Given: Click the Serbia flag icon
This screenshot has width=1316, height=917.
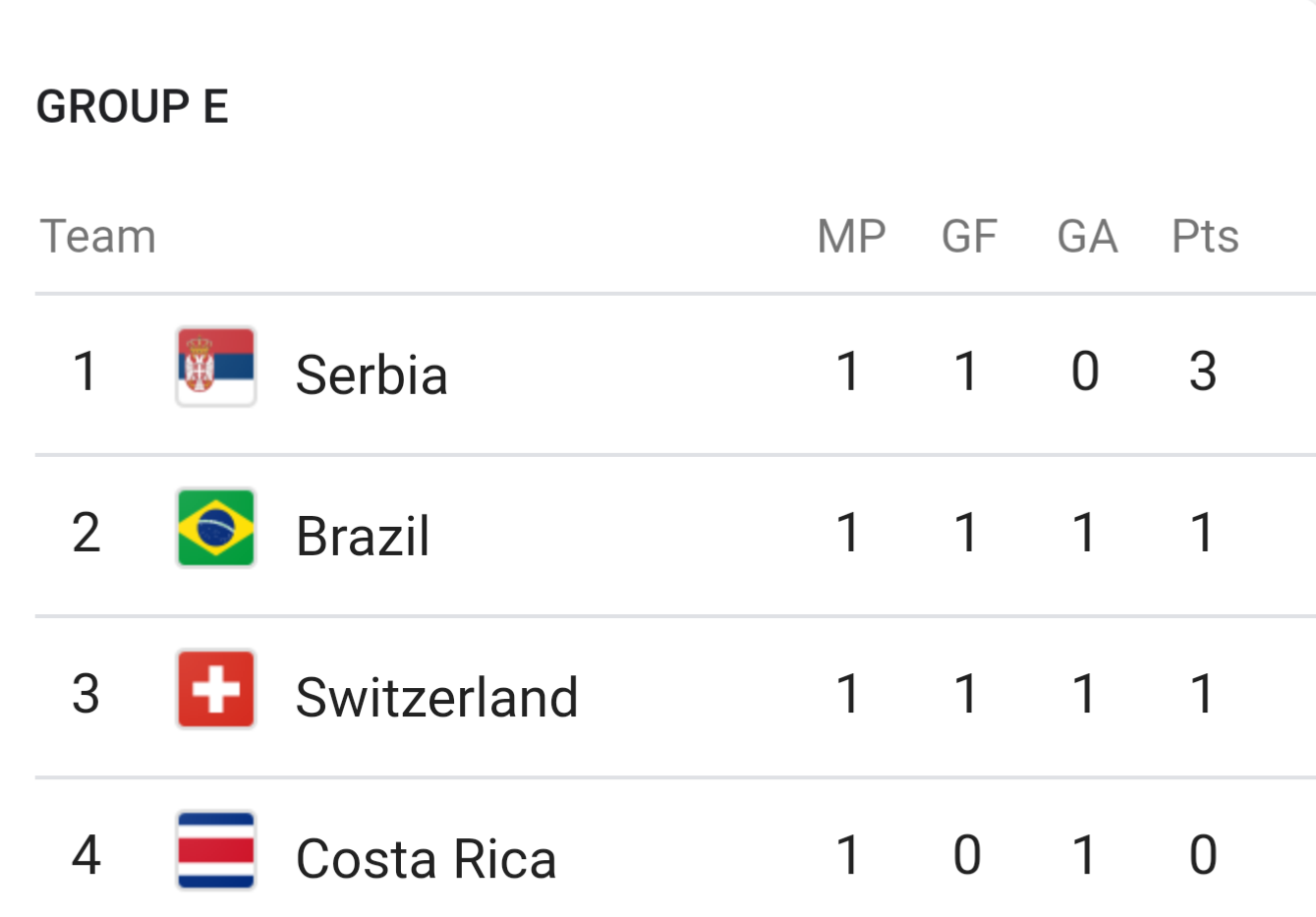Looking at the screenshot, I should (x=216, y=367).
